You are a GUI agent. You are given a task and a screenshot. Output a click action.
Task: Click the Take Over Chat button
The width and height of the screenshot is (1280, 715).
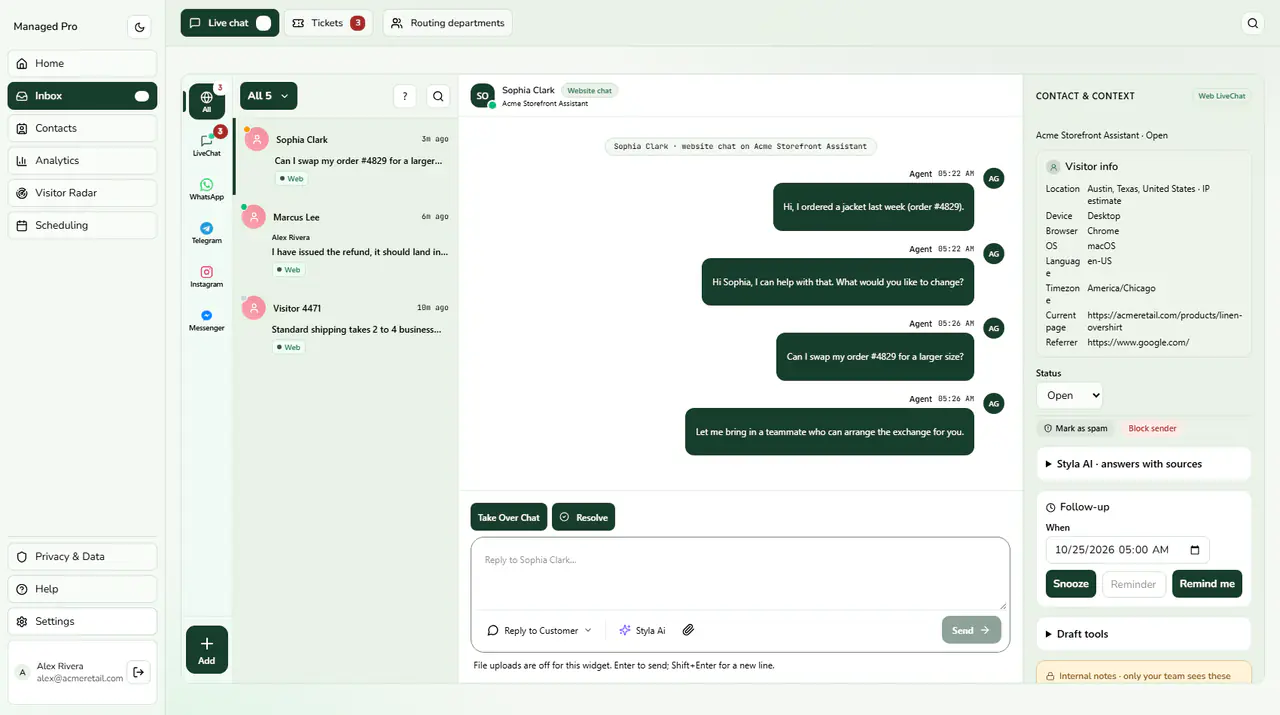pos(509,517)
